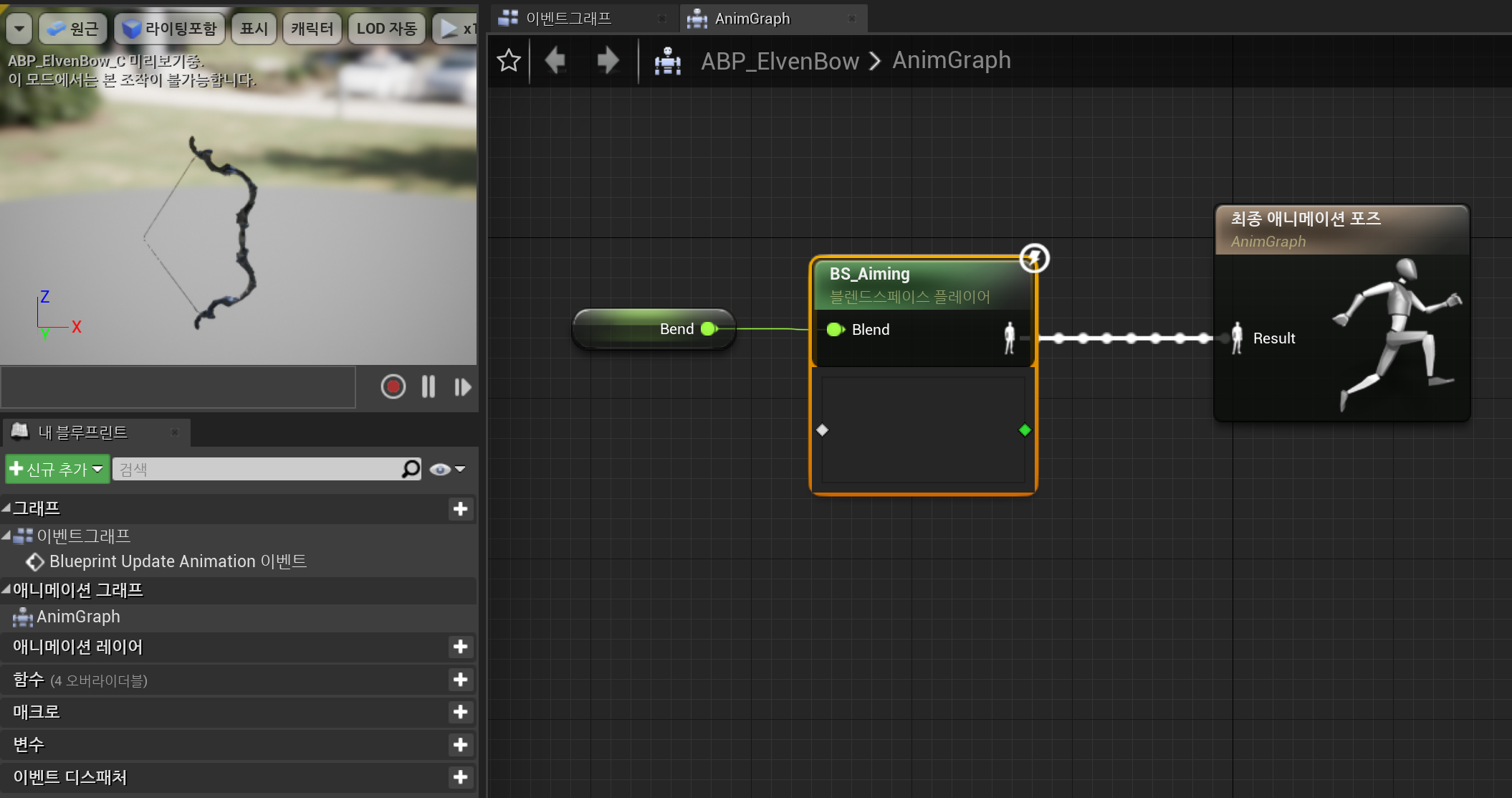Open the 캐릭터 viewport menu
This screenshot has height=798, width=1512.
pyautogui.click(x=312, y=29)
